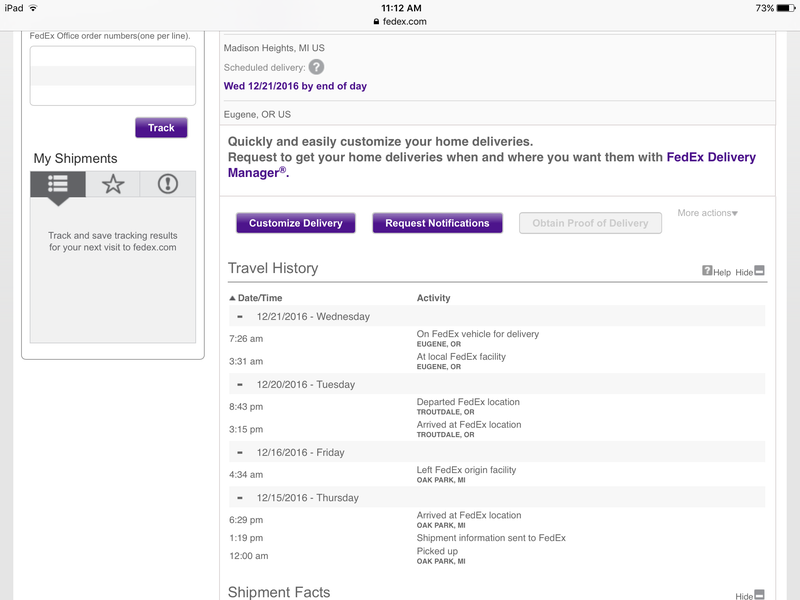Select the '6:29 pm' time entry
Image resolution: width=800 pixels, height=600 pixels.
tap(246, 520)
